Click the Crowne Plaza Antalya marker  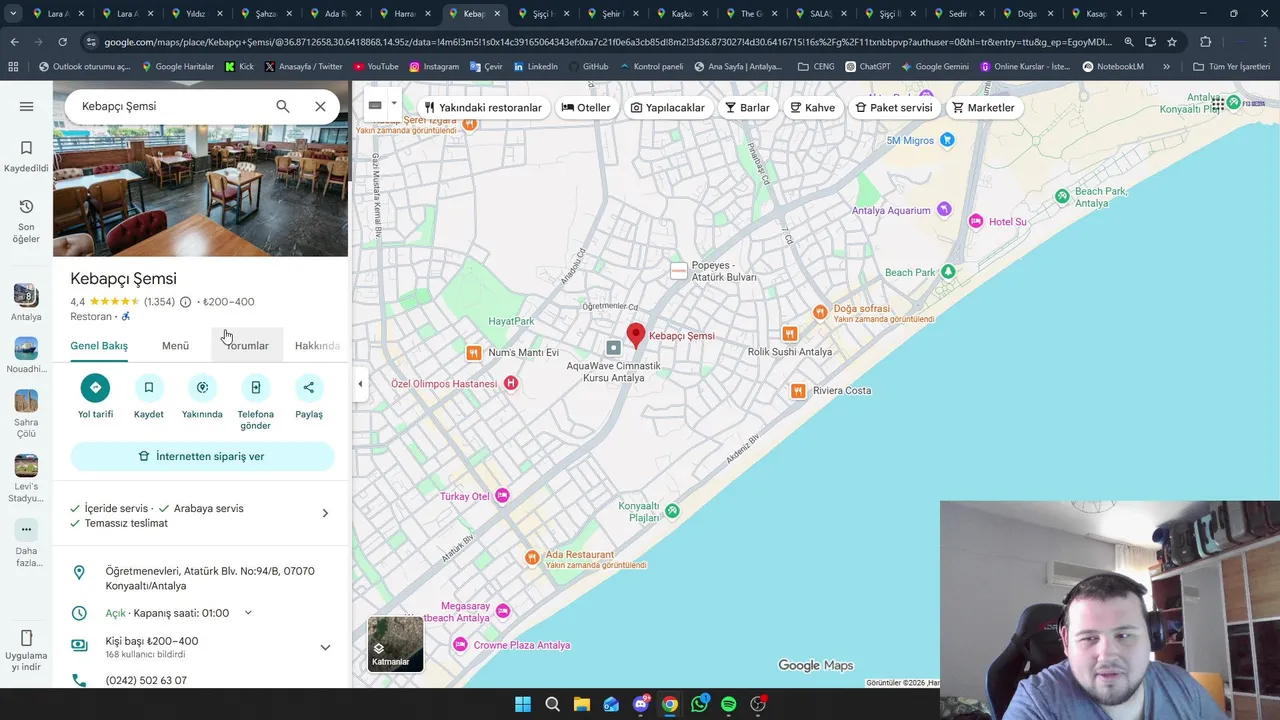(460, 645)
